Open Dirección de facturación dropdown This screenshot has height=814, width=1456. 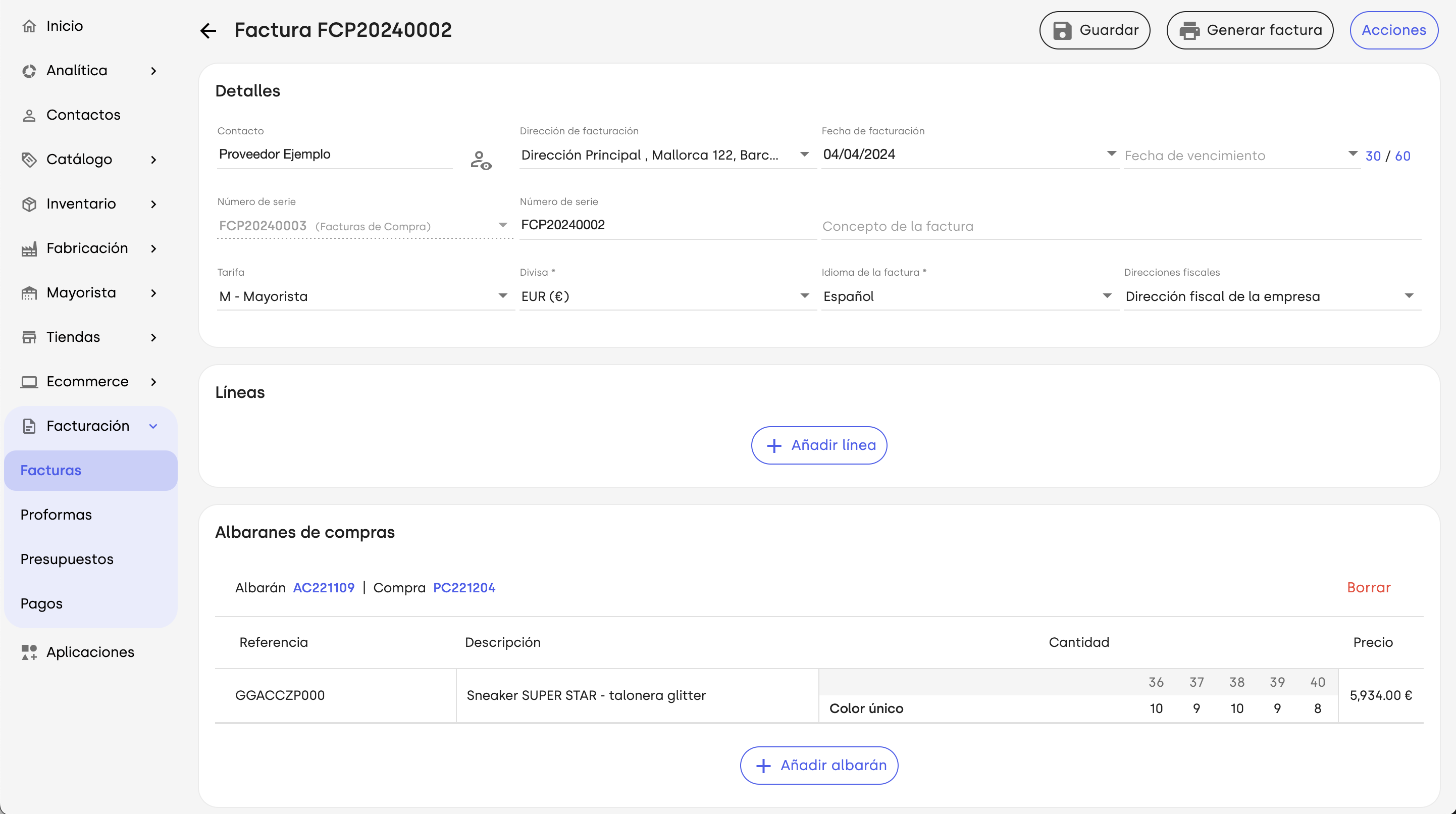pyautogui.click(x=804, y=155)
